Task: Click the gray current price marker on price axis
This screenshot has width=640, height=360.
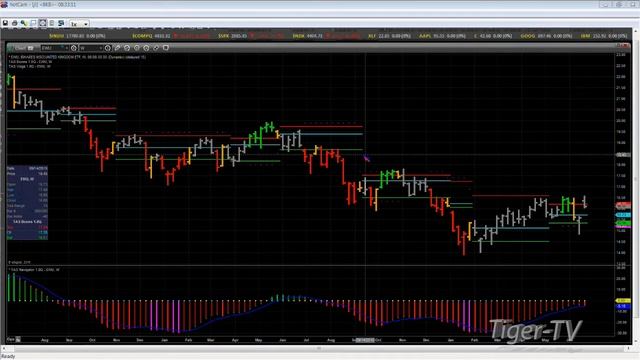Action: 622,155
